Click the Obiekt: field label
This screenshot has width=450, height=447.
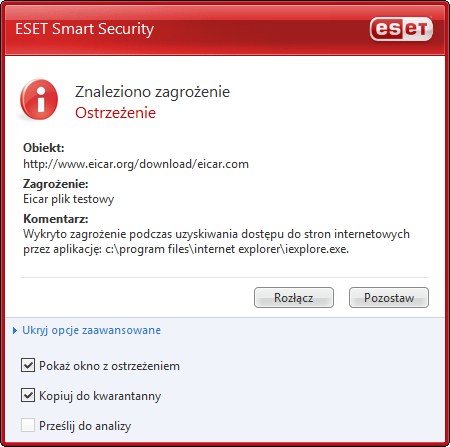(44, 148)
